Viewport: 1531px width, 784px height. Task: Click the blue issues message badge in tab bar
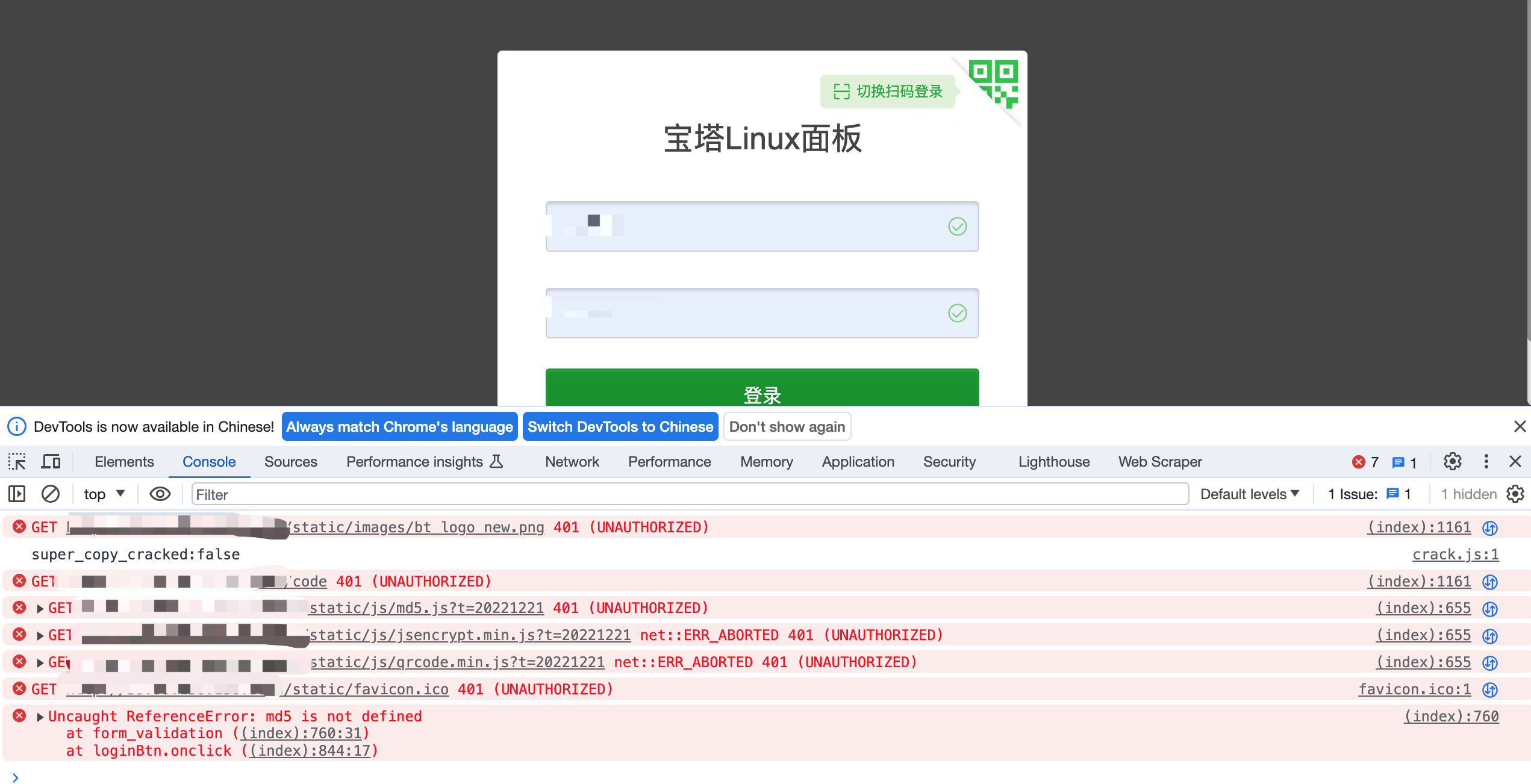tap(1404, 462)
